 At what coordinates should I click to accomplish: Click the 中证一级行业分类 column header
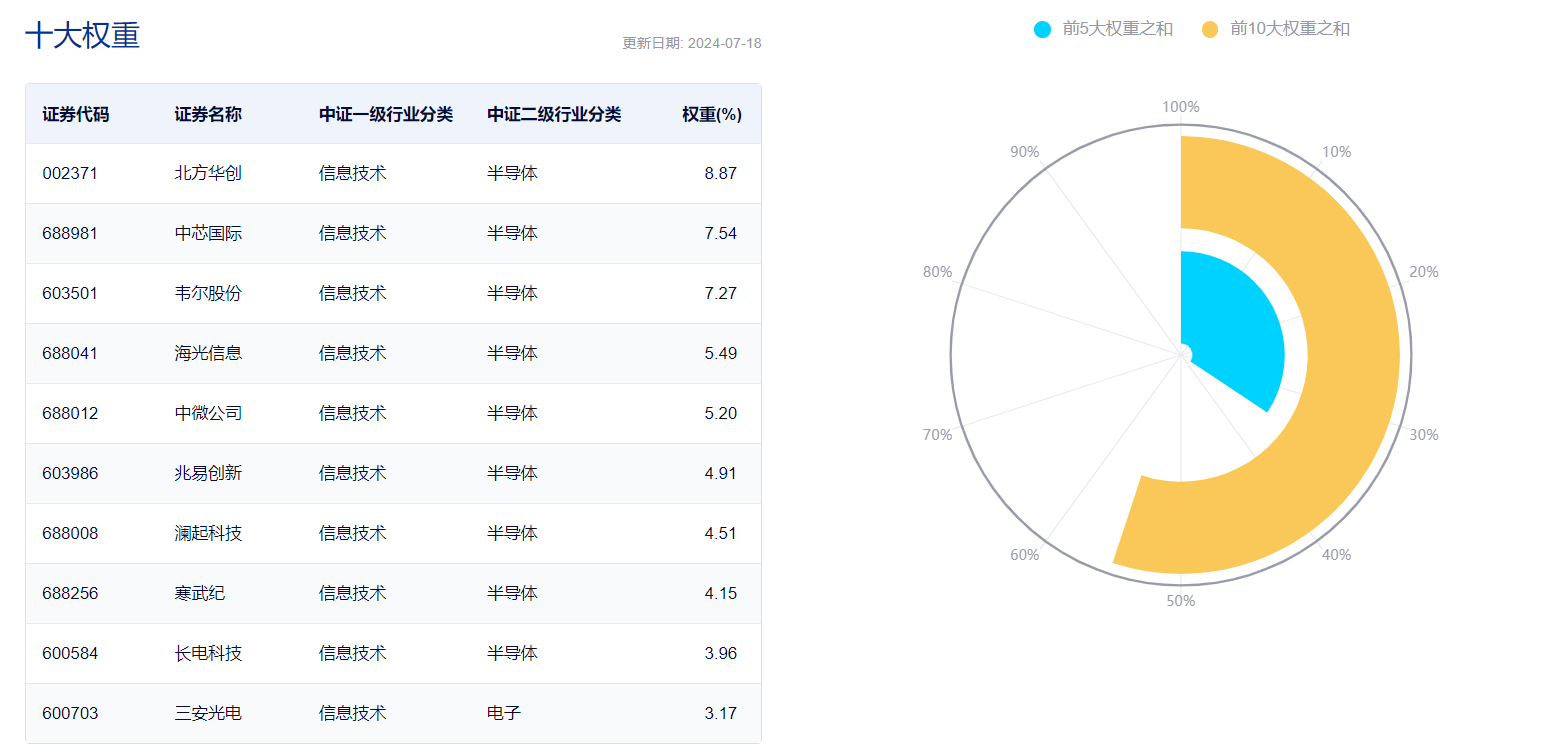[386, 114]
